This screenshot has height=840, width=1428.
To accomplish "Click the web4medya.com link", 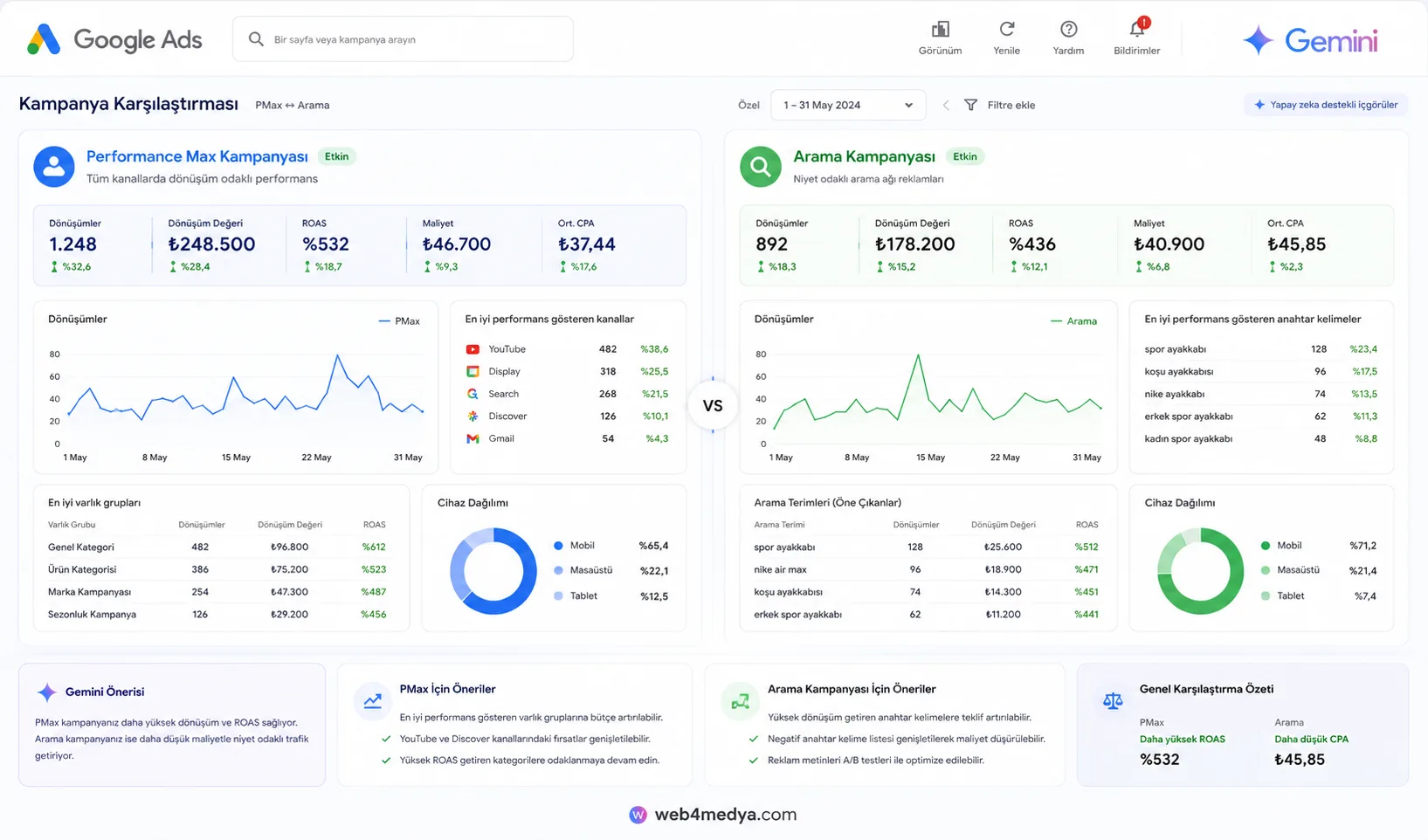I will point(725,815).
